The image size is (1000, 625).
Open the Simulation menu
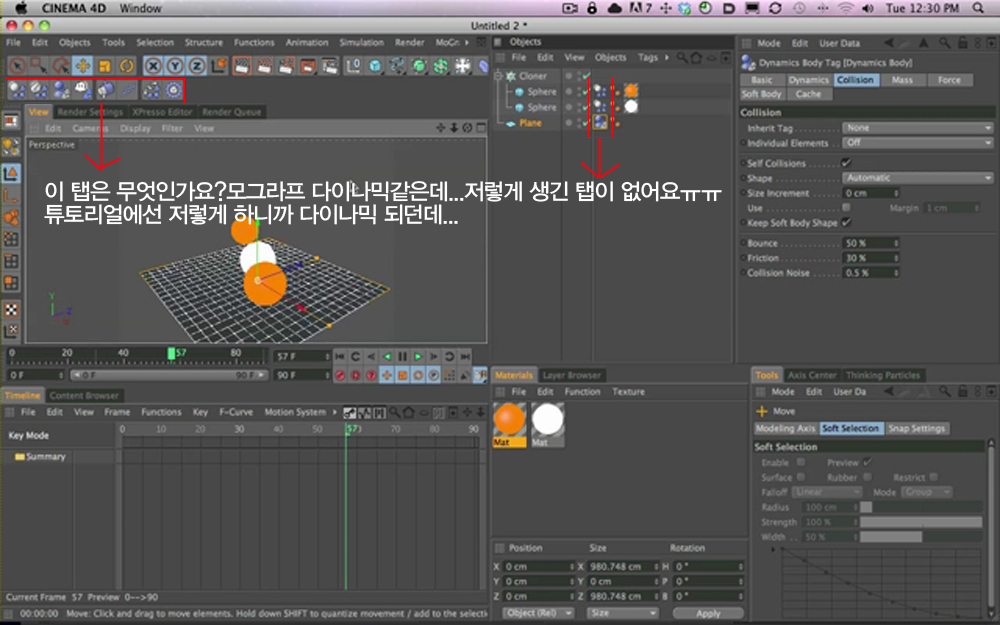coord(362,42)
